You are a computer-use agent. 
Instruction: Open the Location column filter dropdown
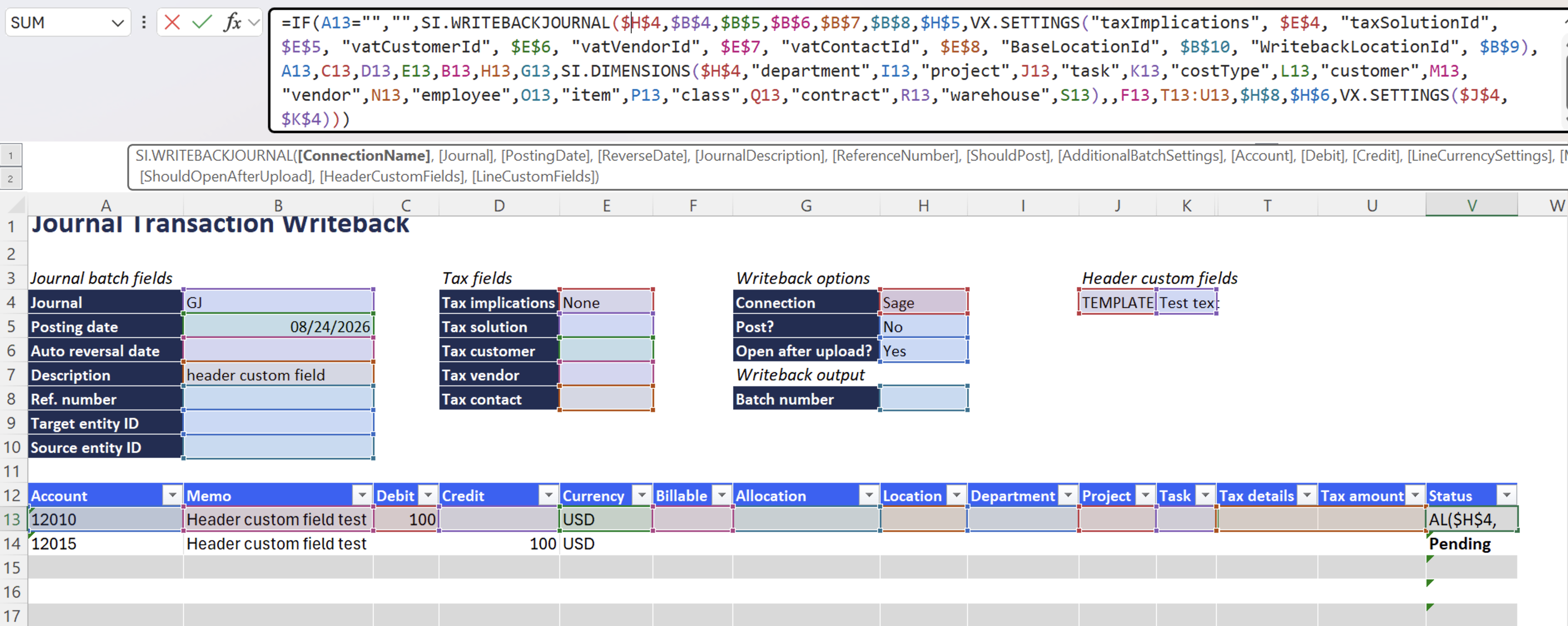(x=957, y=495)
